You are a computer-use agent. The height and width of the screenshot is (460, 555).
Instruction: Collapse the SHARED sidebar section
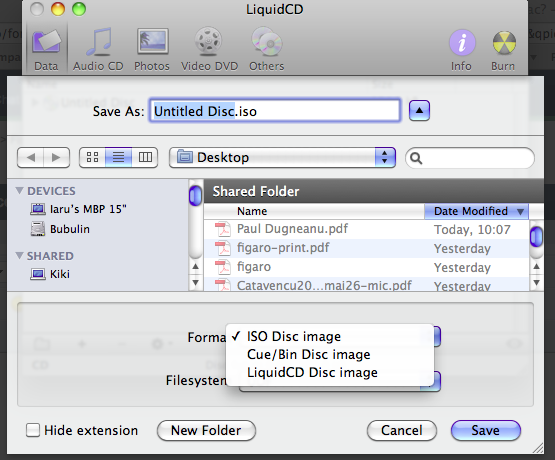(20, 255)
